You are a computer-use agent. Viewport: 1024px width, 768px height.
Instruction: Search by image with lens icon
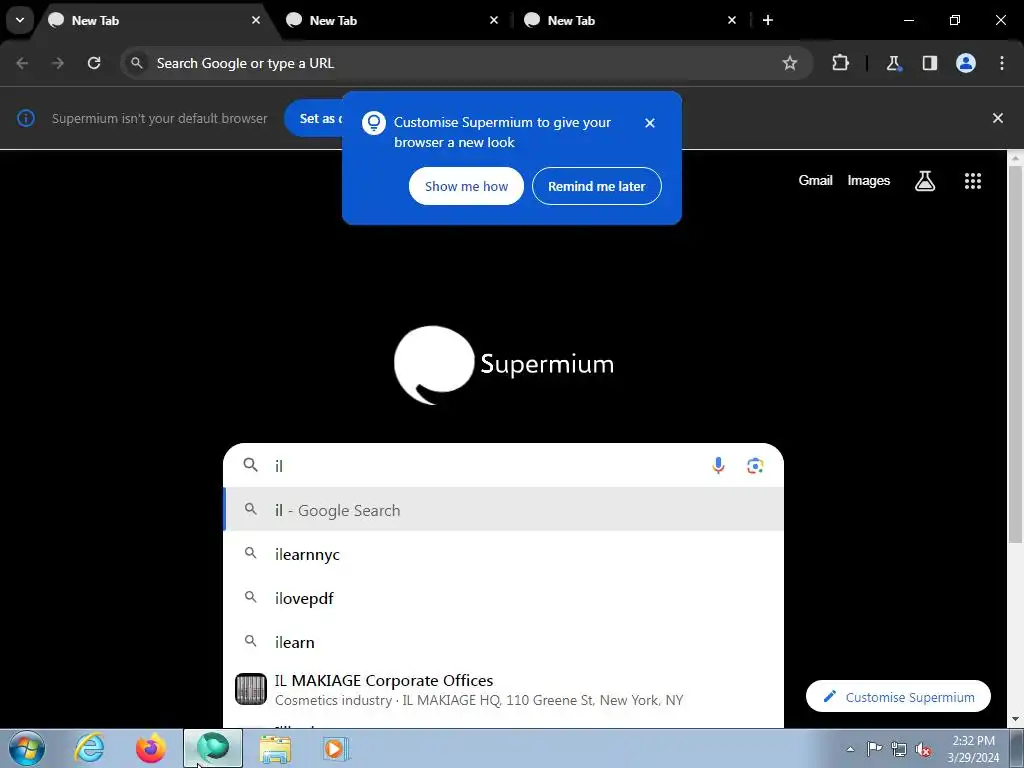755,466
